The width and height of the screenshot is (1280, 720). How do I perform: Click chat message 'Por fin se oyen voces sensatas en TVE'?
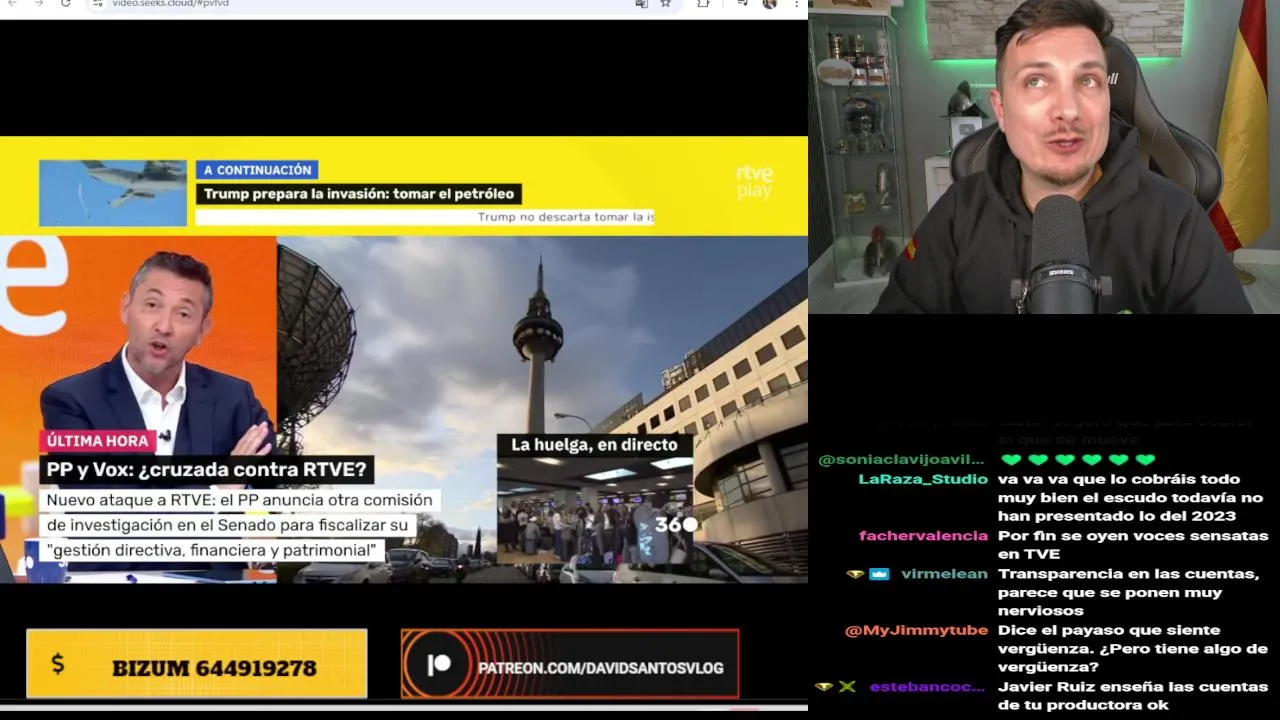[1133, 545]
